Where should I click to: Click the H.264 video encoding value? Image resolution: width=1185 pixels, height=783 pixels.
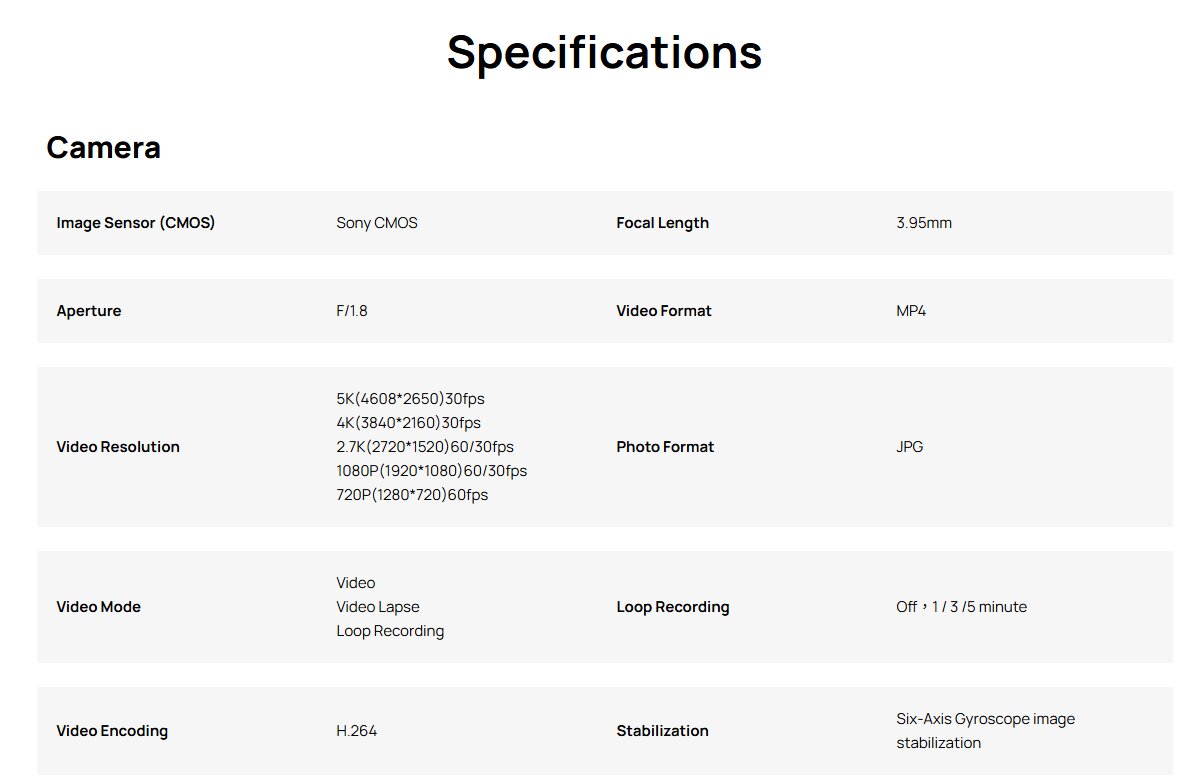click(x=357, y=731)
